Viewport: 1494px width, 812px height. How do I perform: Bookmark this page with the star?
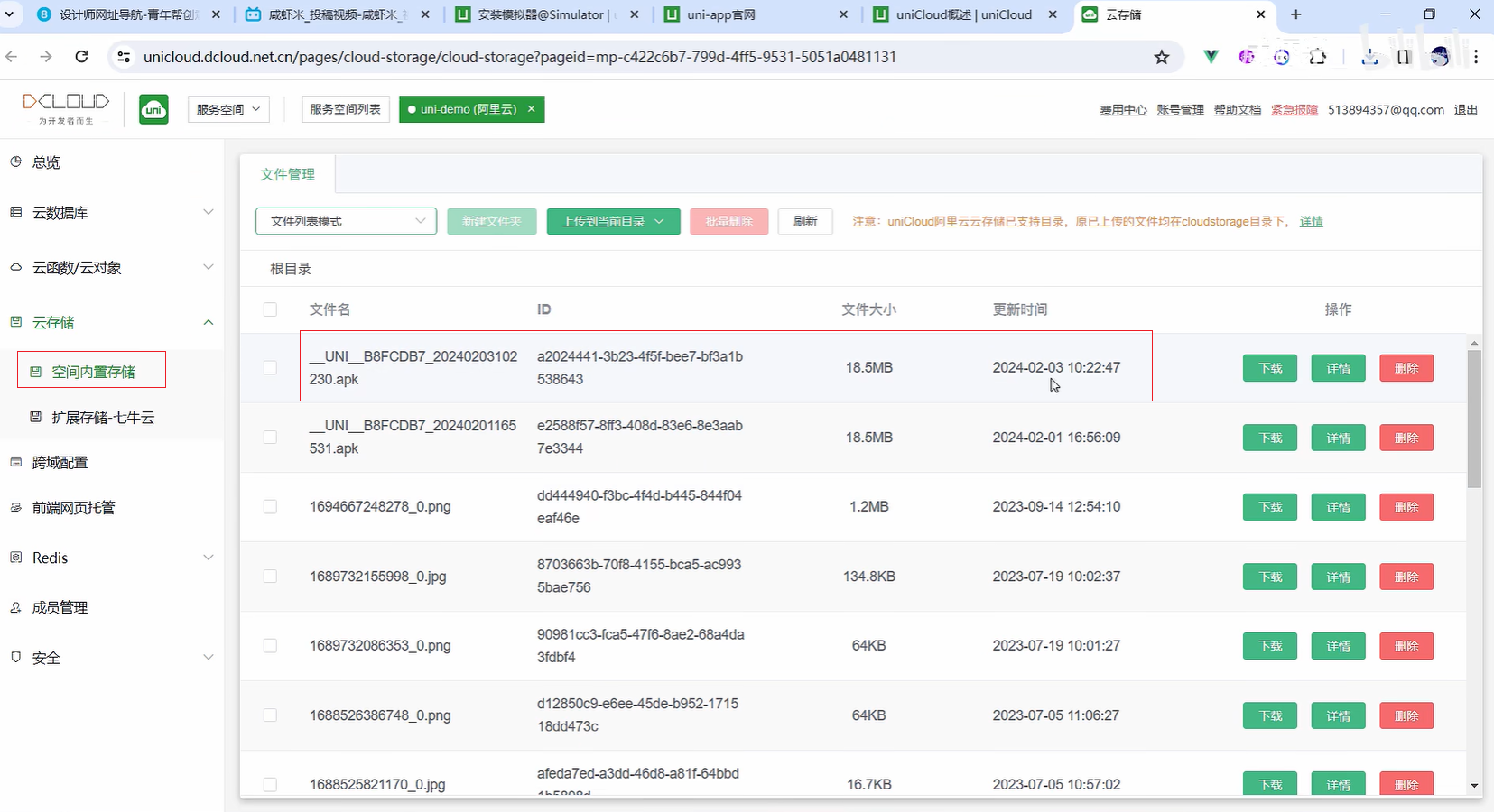click(x=1162, y=57)
